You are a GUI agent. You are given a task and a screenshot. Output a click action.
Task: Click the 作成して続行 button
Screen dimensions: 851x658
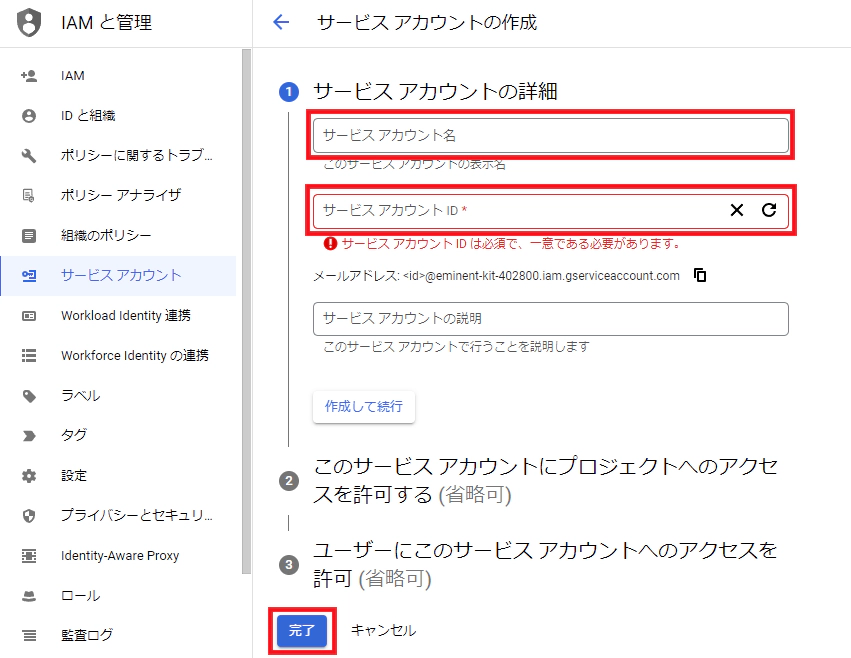(x=364, y=407)
